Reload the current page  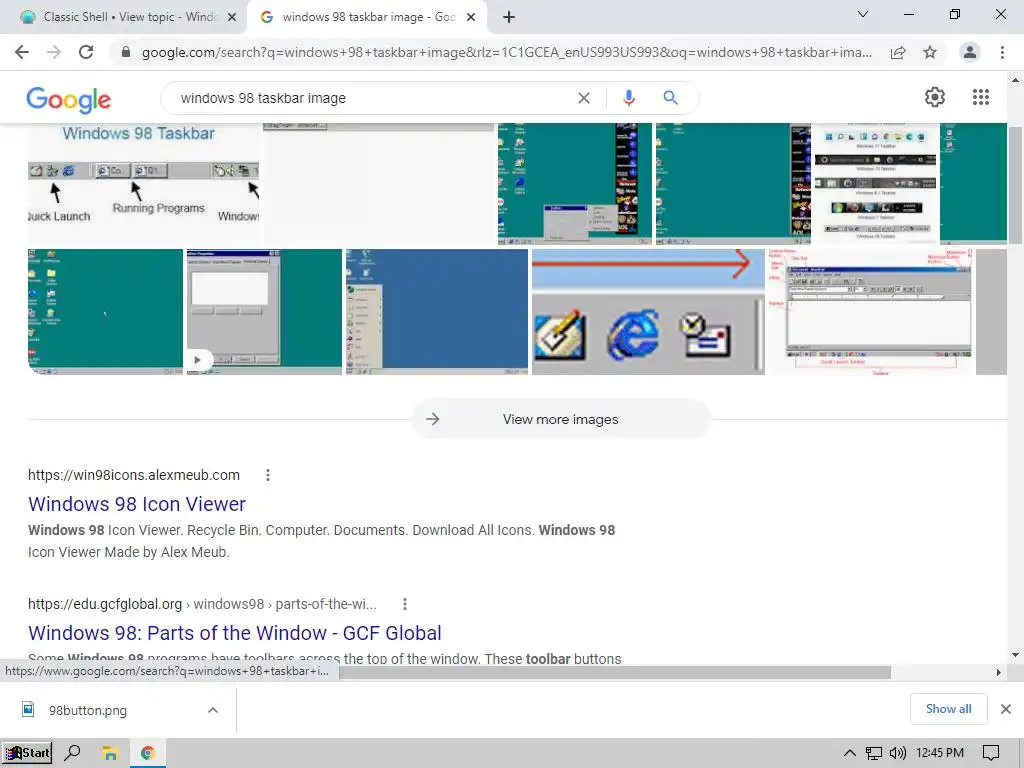click(x=86, y=52)
